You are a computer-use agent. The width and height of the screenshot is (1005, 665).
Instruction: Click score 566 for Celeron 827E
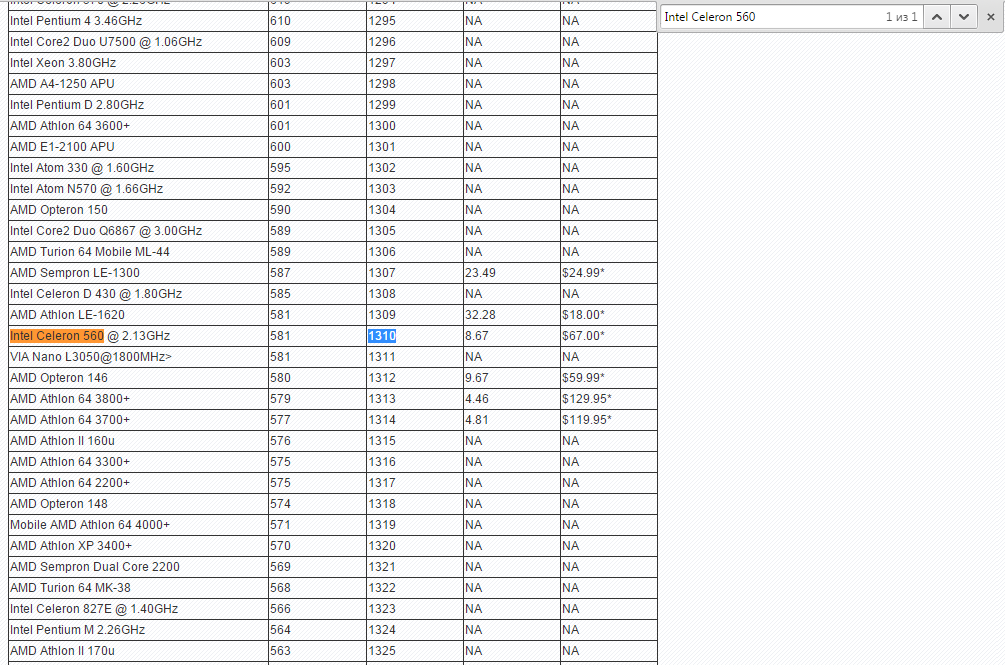(280, 609)
